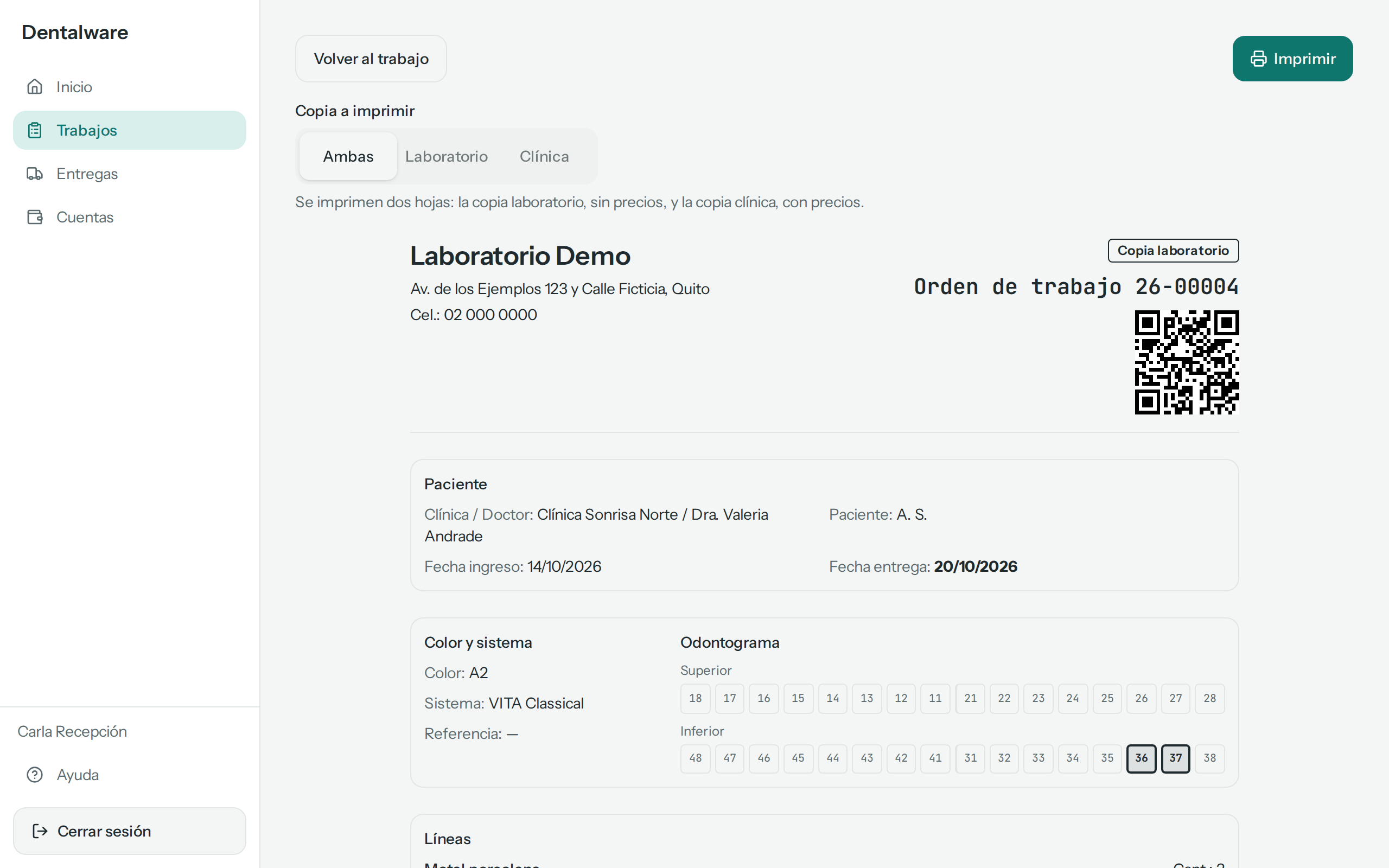This screenshot has height=868, width=1389.
Task: Select tooth 41 in lower row
Action: (935, 758)
